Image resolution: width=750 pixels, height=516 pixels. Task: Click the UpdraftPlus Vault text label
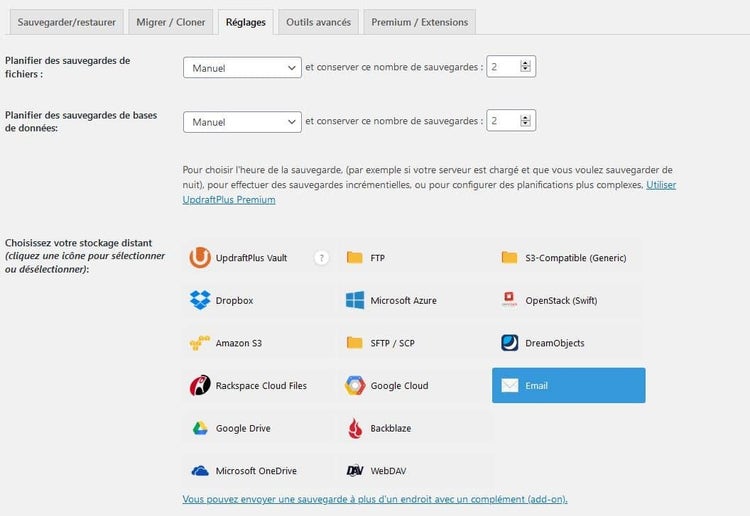tap(251, 258)
